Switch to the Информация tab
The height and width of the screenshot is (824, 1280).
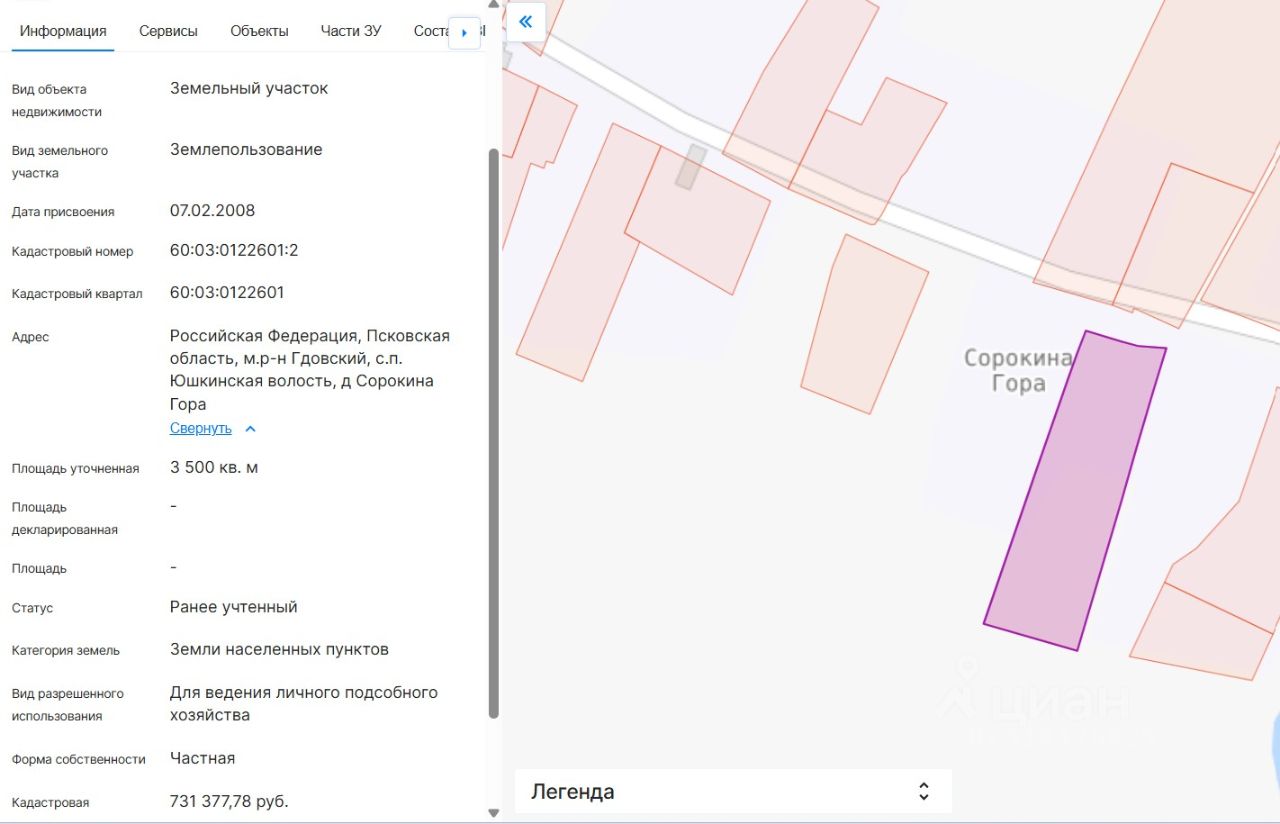(x=63, y=31)
